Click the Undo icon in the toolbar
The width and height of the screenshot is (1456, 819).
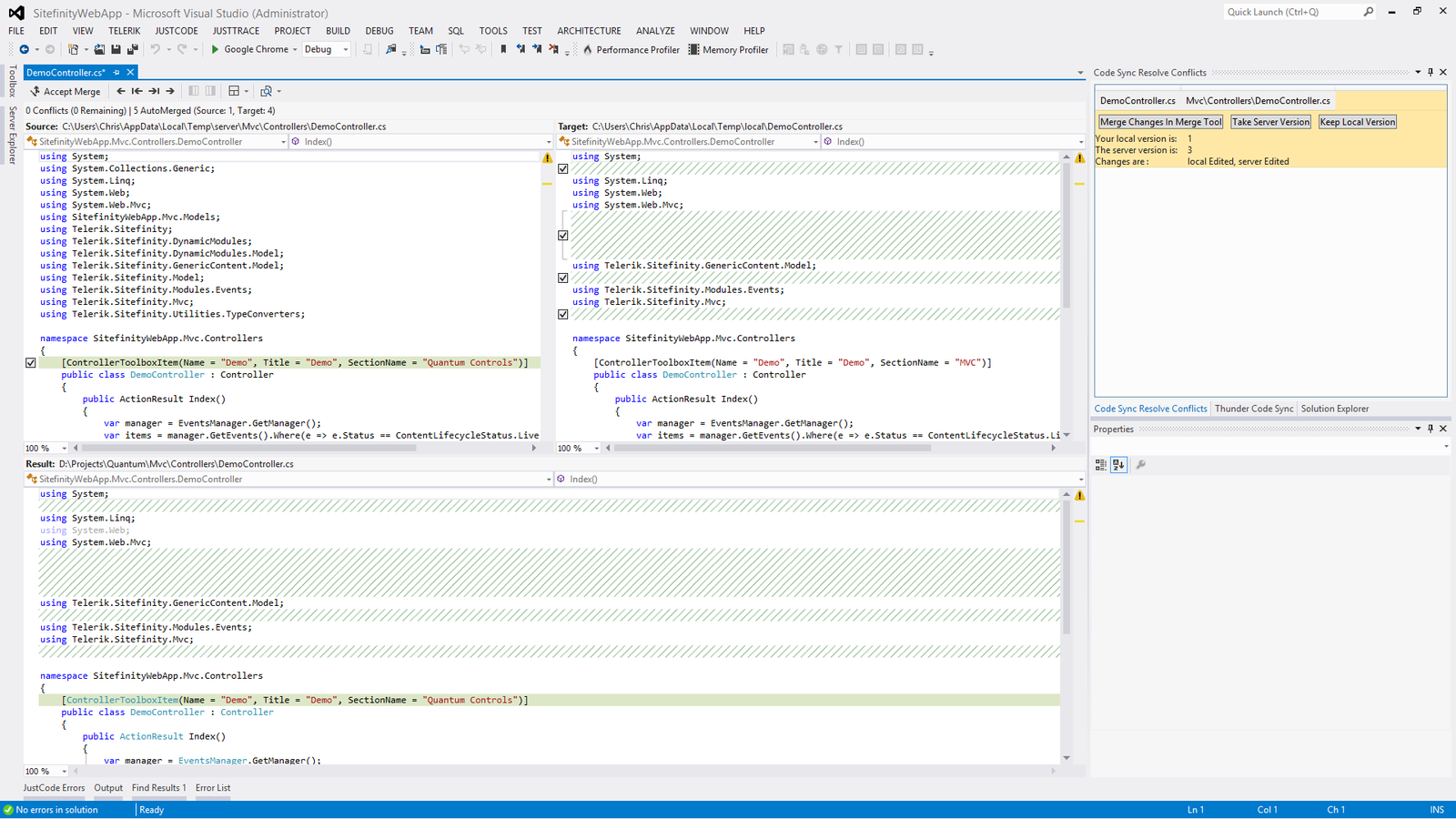pyautogui.click(x=156, y=49)
